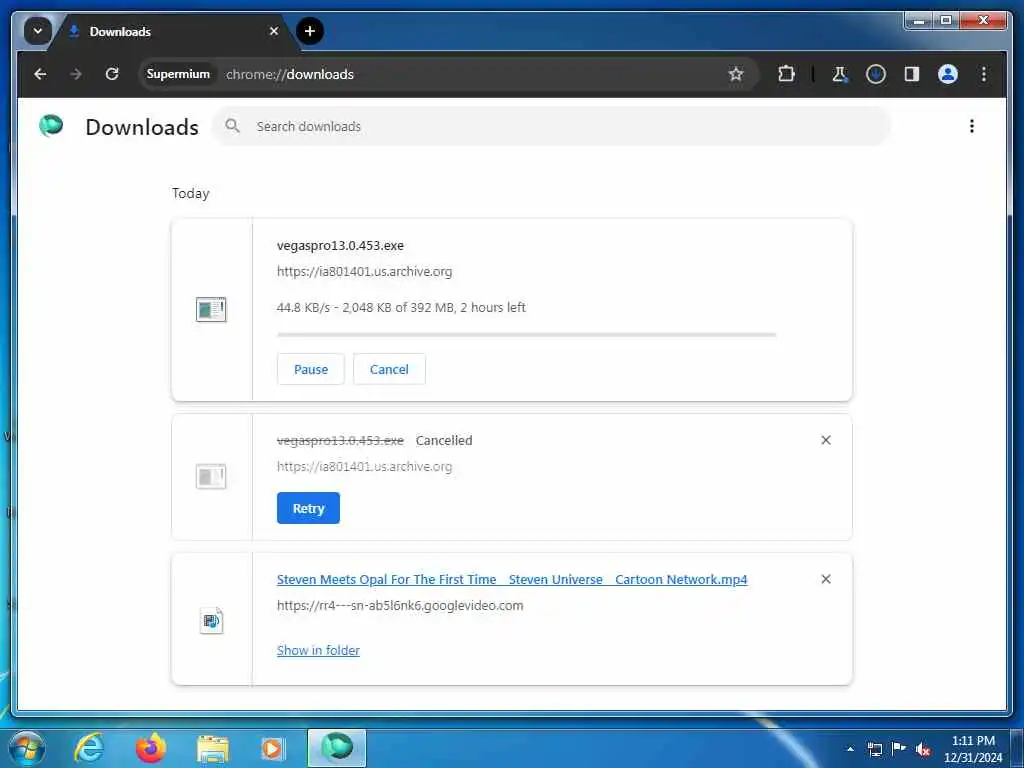Open the Steven Meets Opal mp4 file link
Screen dimensions: 1024x768
point(512,579)
